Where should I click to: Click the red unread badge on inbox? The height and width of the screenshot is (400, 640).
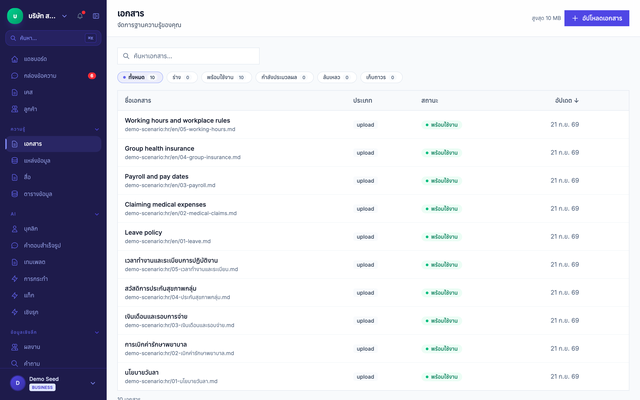(x=92, y=76)
